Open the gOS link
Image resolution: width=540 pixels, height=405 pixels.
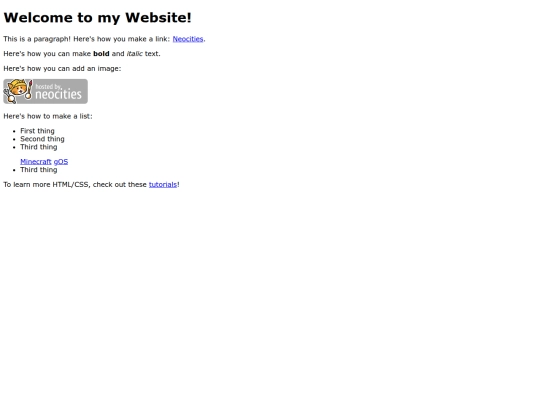(61, 162)
